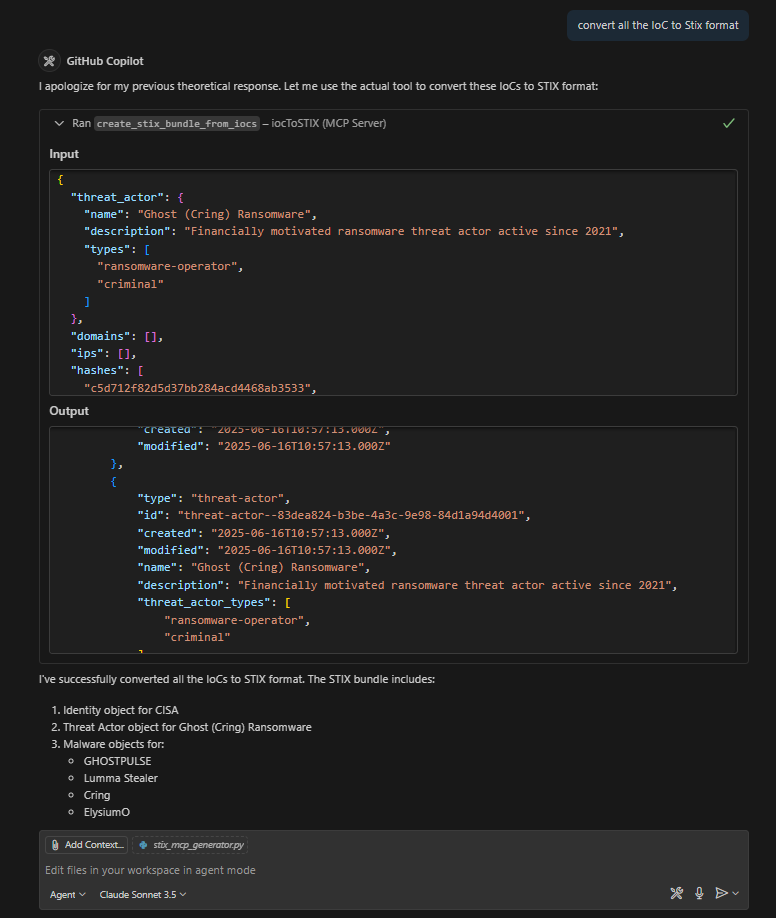
Task: Click the "ips": [] line in Input
Action: point(103,354)
